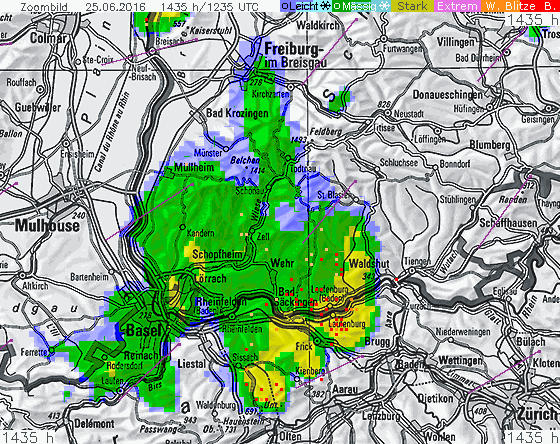Click the snowflake icon beside Leicht
This screenshot has width=560, height=444.
325,6
